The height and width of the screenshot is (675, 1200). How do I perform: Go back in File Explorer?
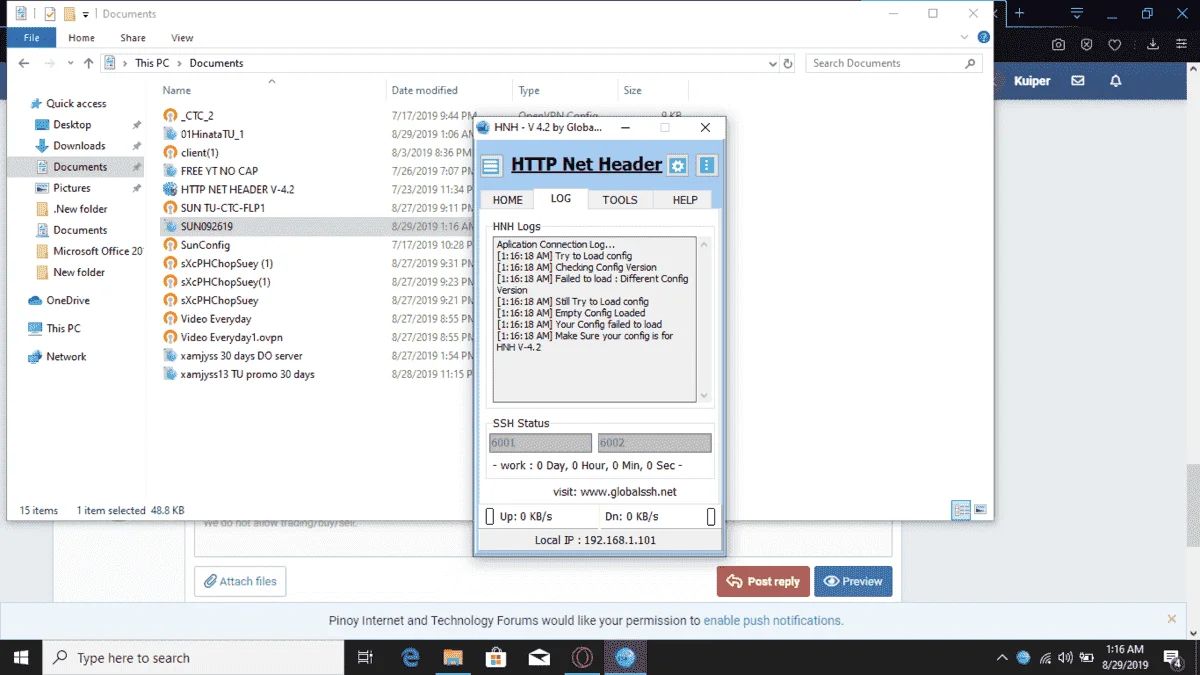[x=24, y=63]
